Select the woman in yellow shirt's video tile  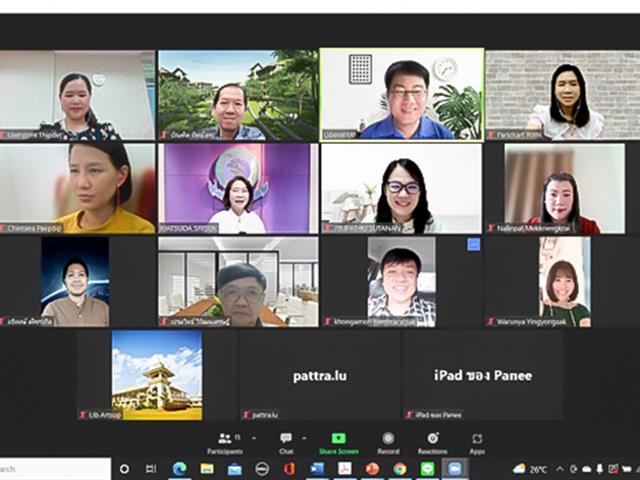pos(78,189)
